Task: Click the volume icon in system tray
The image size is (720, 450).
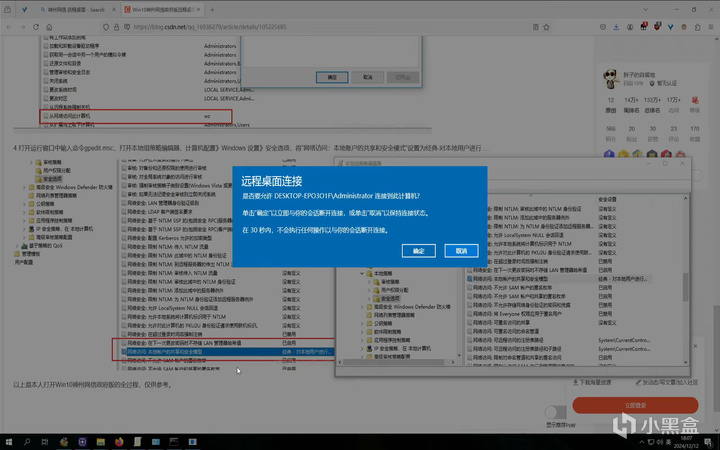Action: 660,442
